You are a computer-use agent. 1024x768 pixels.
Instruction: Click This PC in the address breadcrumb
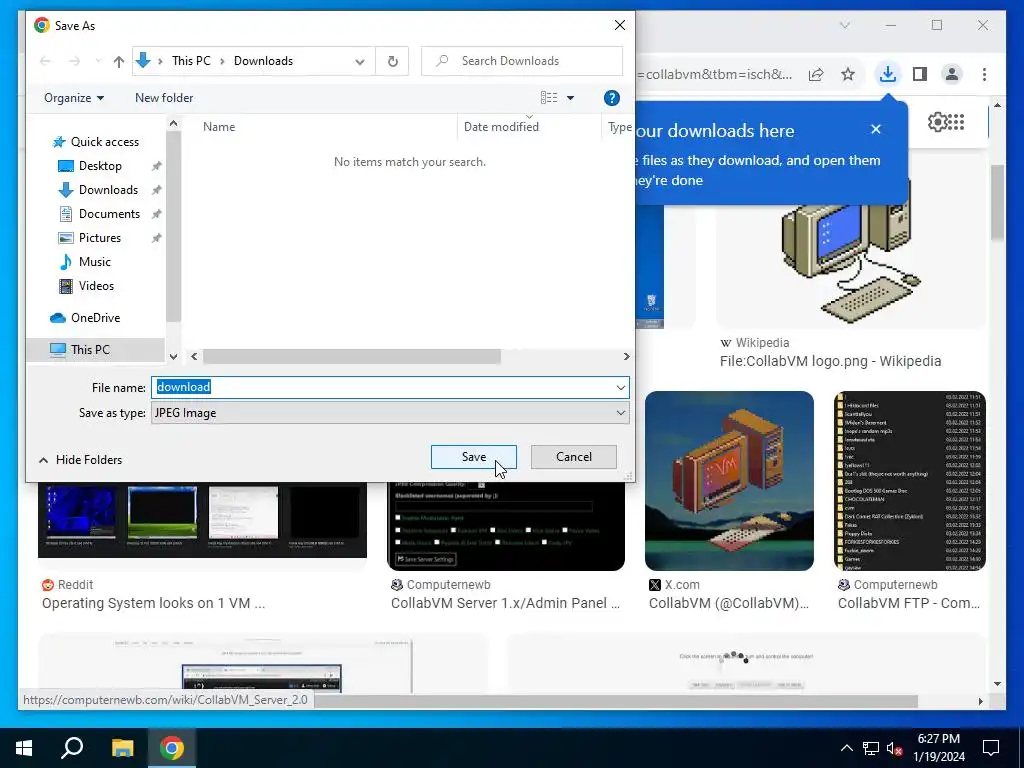pos(191,61)
